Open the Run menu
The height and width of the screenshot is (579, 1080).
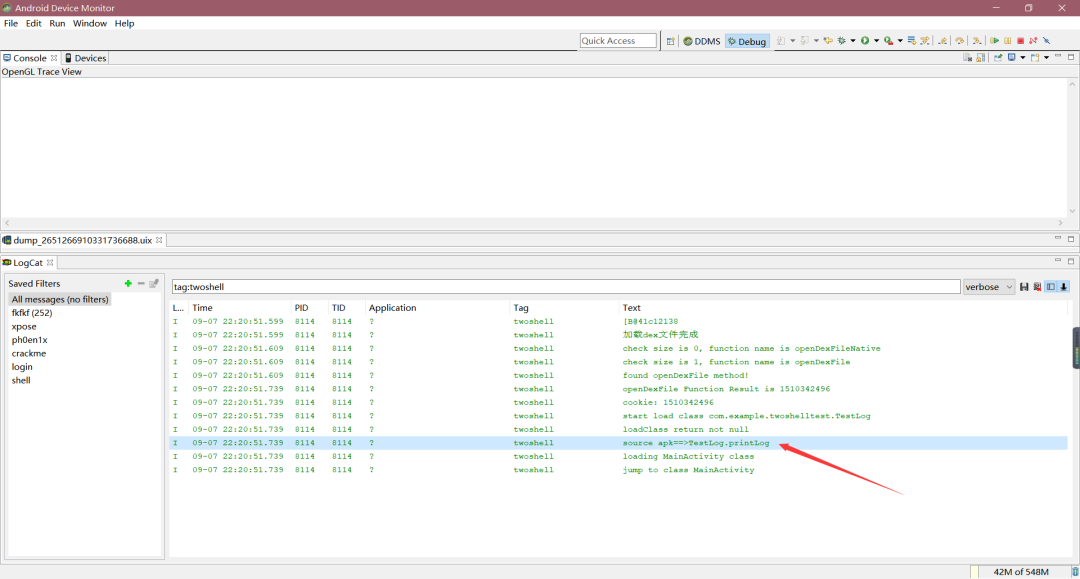tap(57, 23)
